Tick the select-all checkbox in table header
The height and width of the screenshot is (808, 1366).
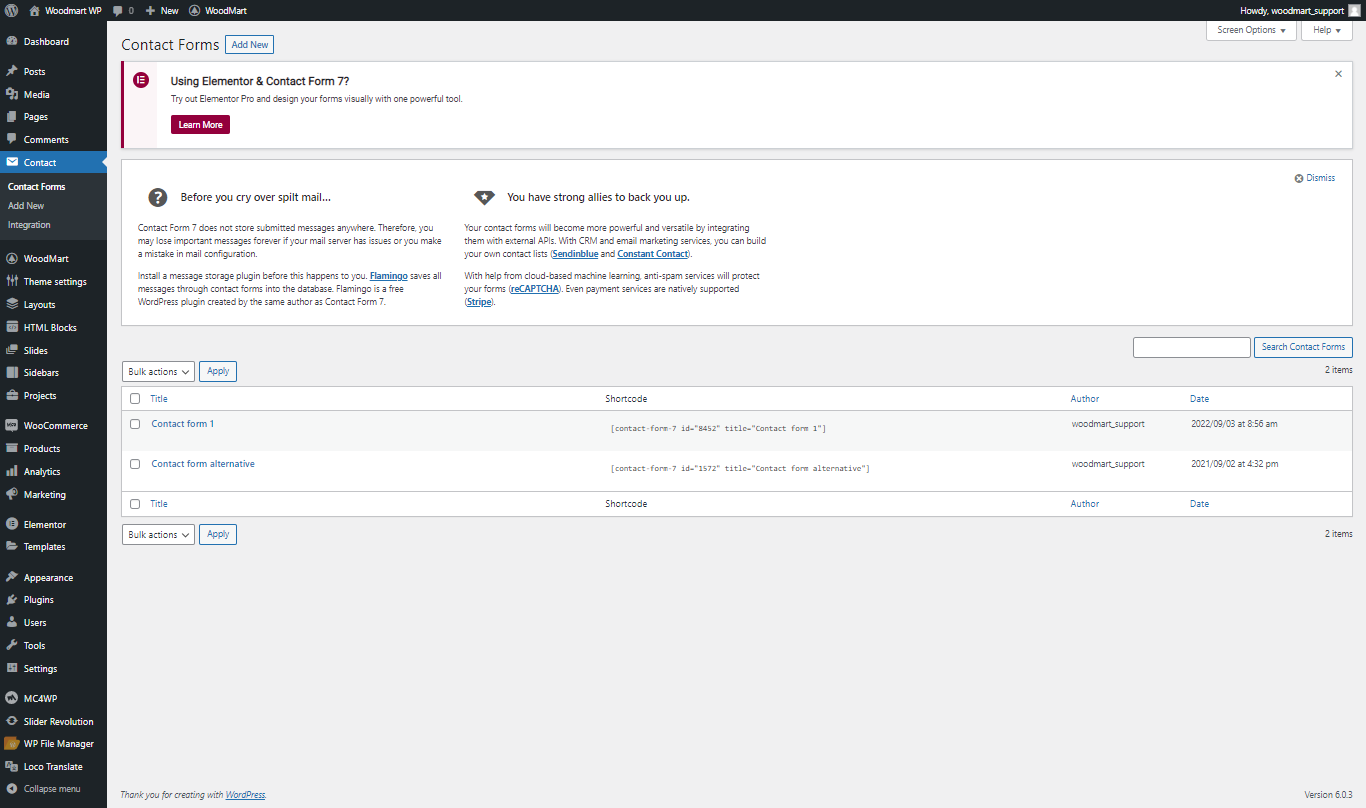click(x=135, y=399)
